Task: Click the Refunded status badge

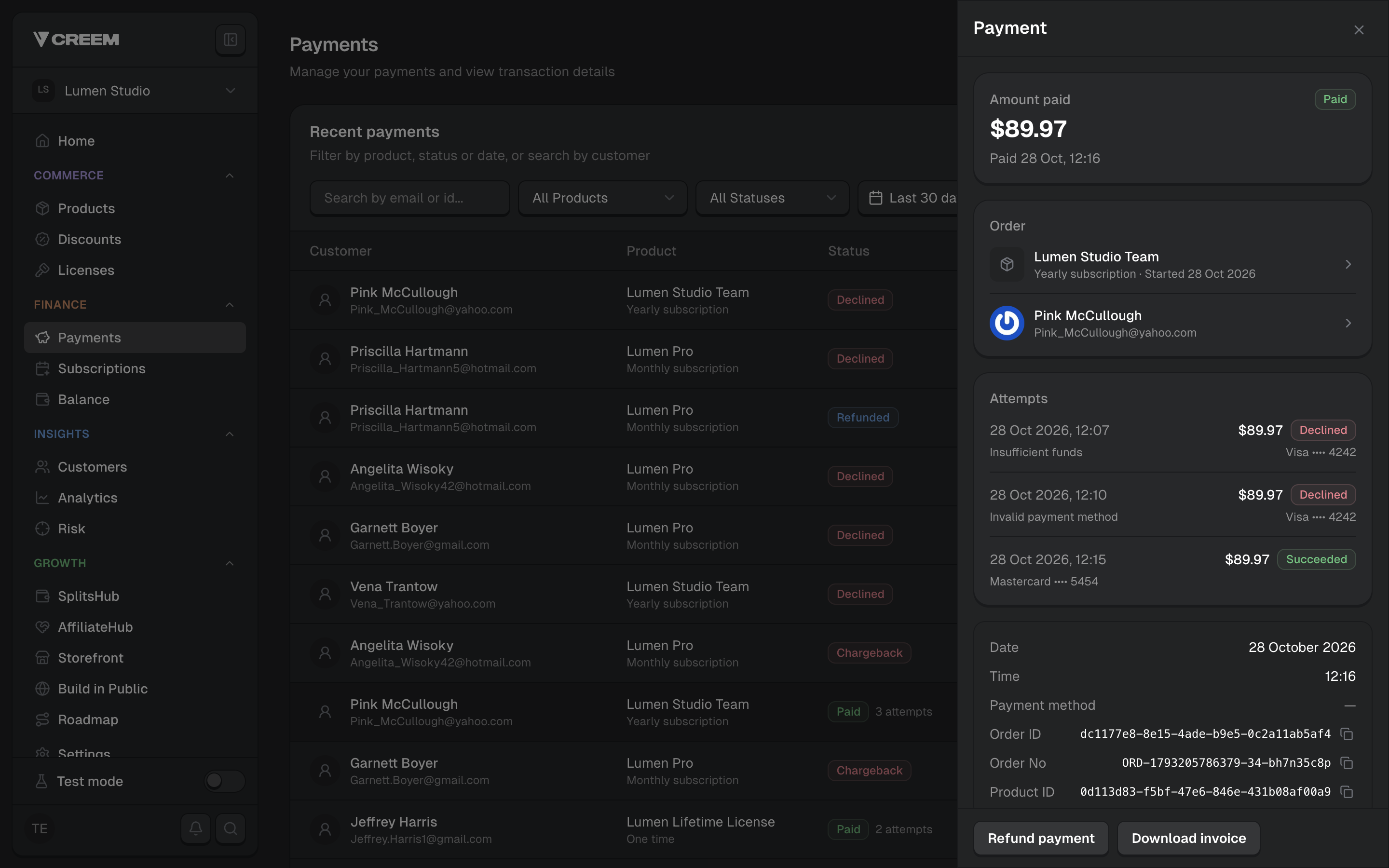Action: [x=863, y=417]
